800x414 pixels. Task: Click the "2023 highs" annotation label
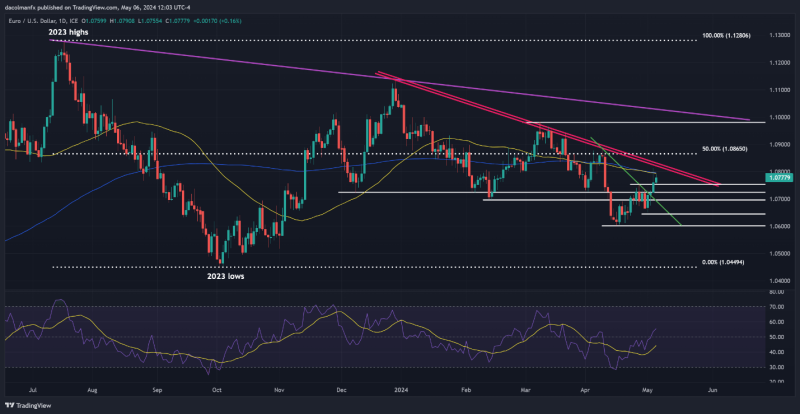[x=68, y=32]
